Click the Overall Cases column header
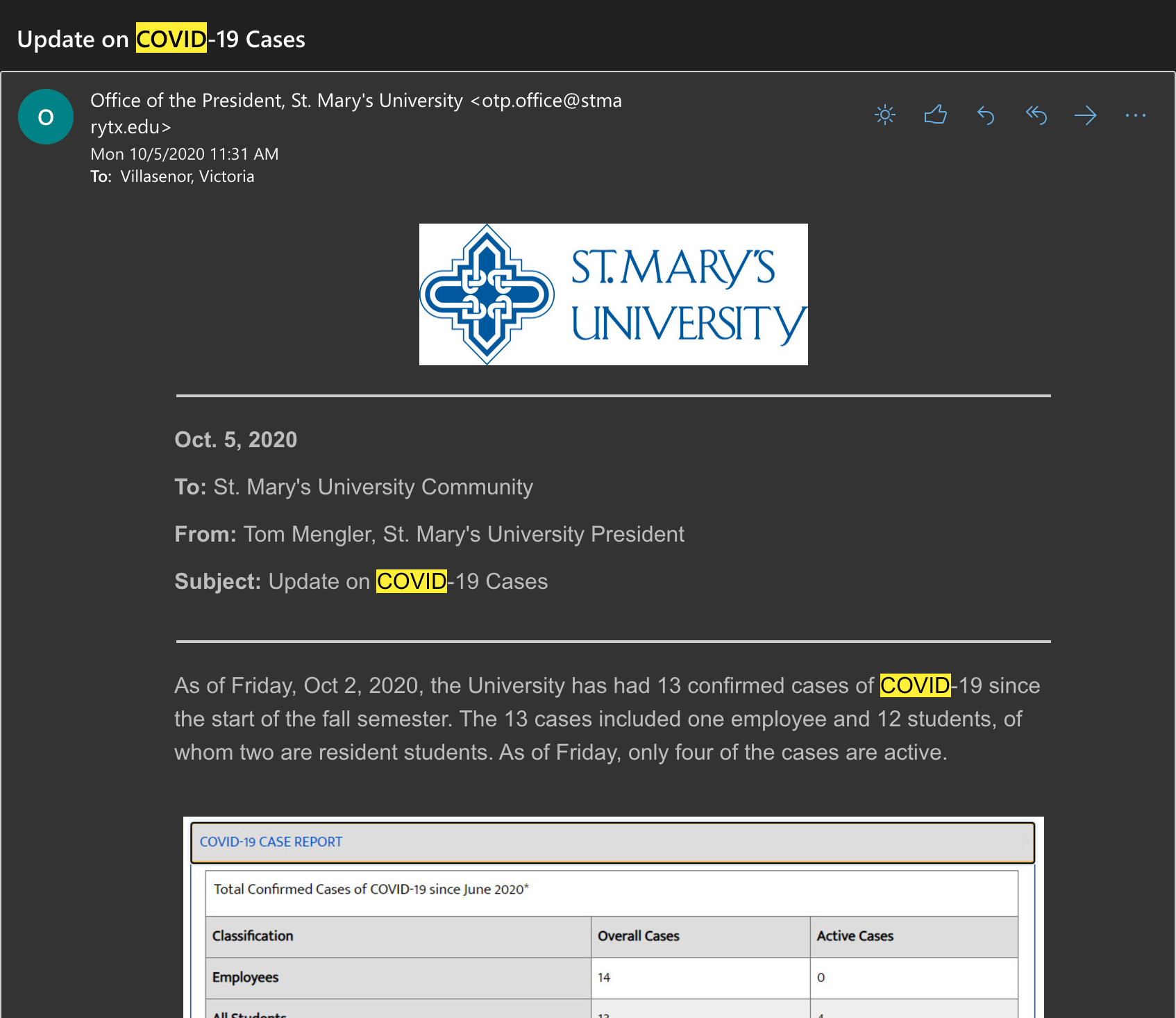This screenshot has height=1018, width=1176. (638, 936)
